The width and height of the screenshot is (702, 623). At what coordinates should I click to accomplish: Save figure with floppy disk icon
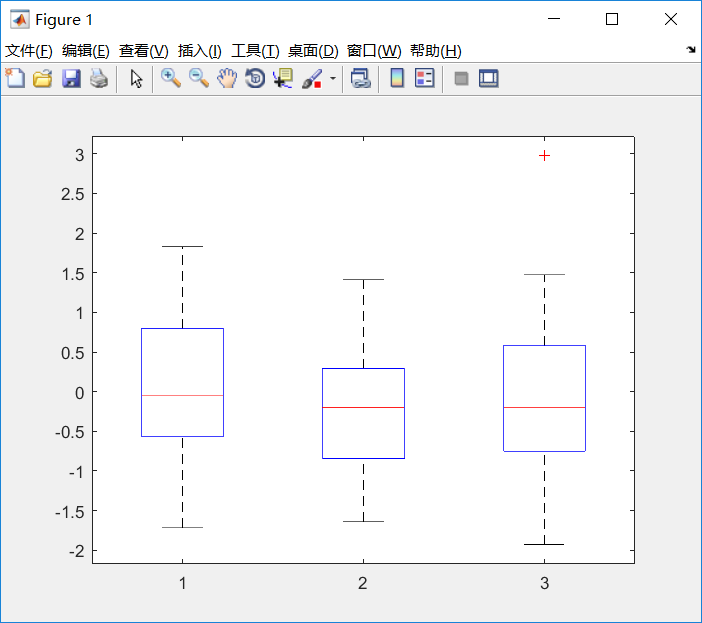click(71, 78)
